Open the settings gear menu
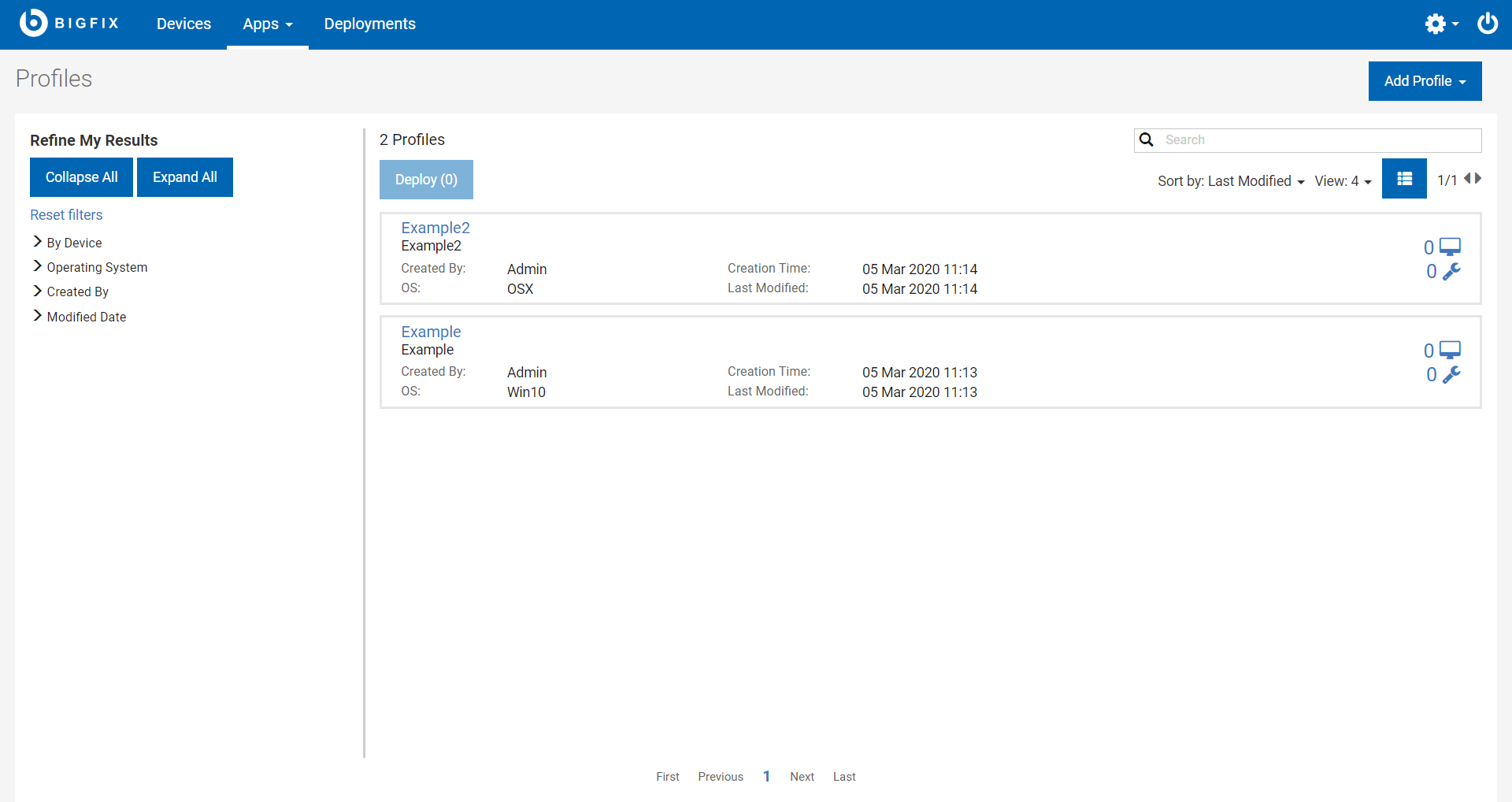 tap(1440, 24)
